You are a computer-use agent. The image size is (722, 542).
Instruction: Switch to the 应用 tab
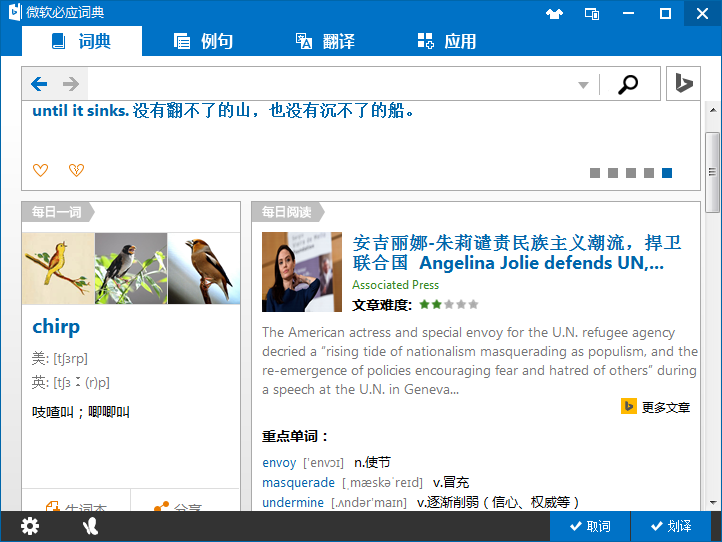click(x=447, y=41)
